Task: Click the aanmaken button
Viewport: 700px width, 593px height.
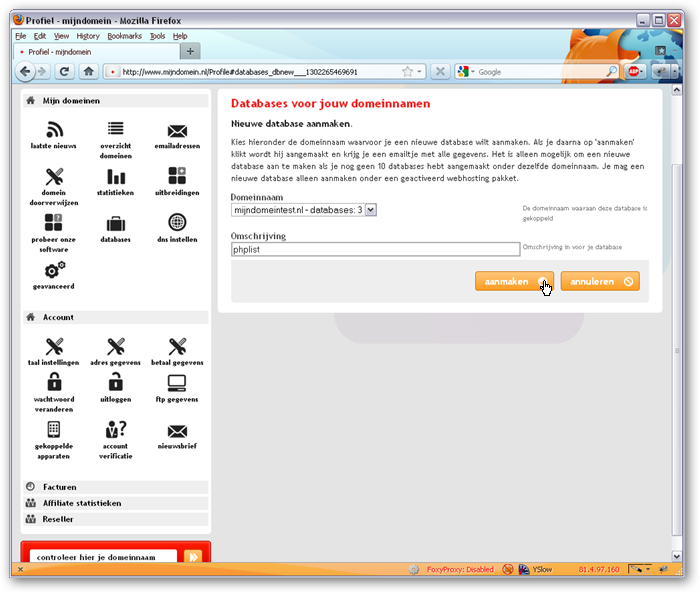Action: coord(514,281)
